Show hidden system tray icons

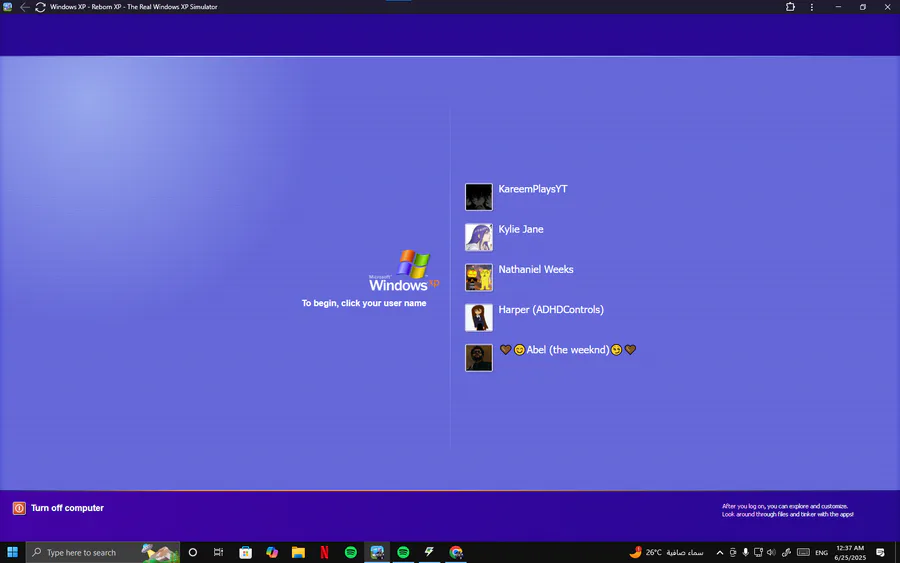click(x=719, y=553)
